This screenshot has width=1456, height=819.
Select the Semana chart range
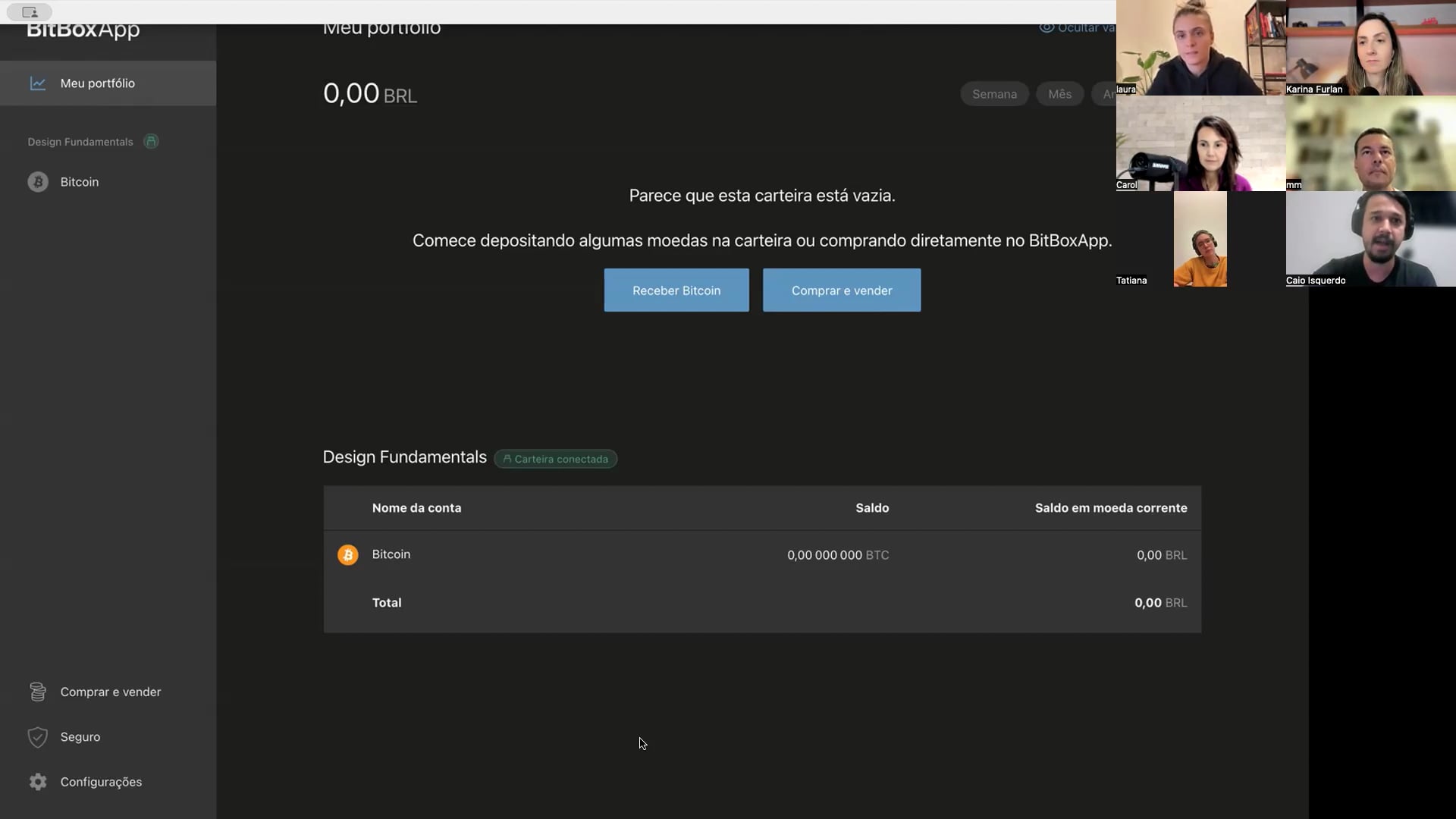[994, 94]
